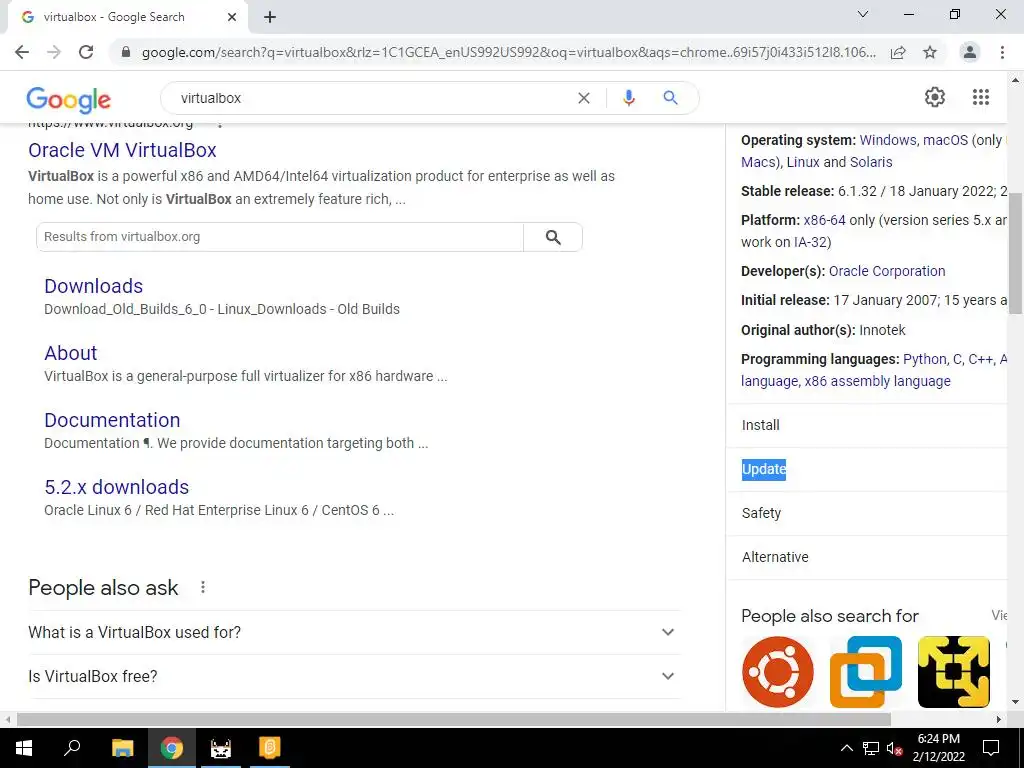The width and height of the screenshot is (1024, 768).
Task: Open People also ask options menu
Action: (x=202, y=588)
